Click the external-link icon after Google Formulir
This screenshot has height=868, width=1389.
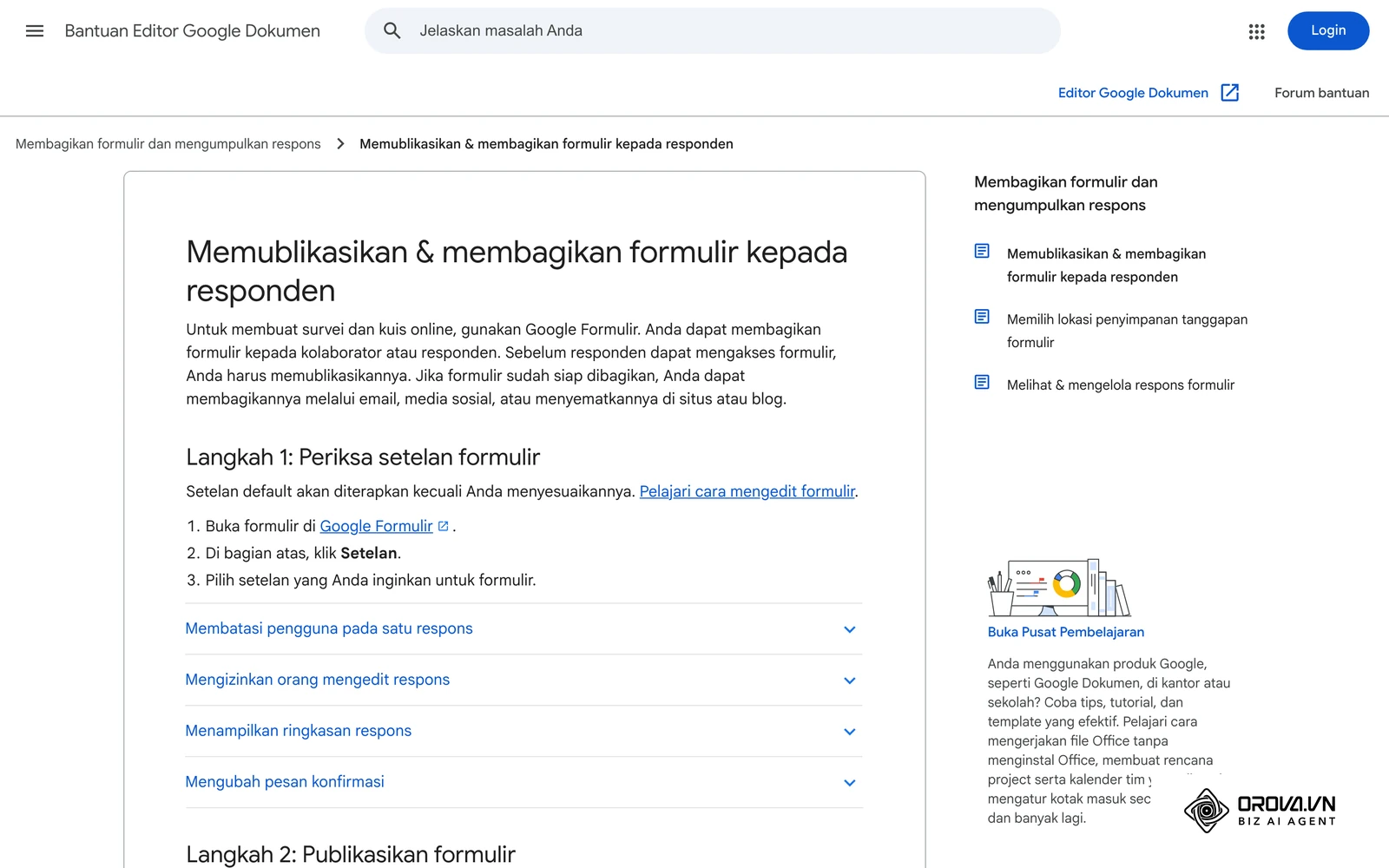pyautogui.click(x=443, y=526)
